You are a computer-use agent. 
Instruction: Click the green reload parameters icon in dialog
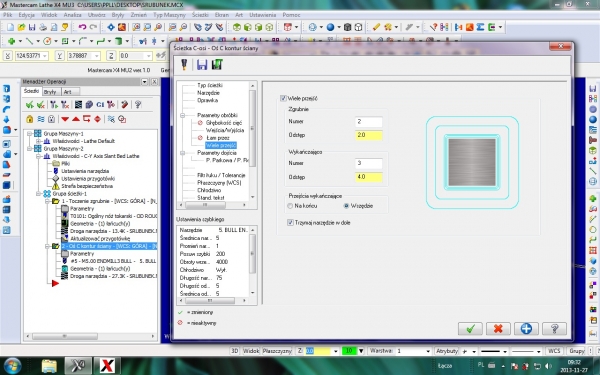click(x=217, y=65)
